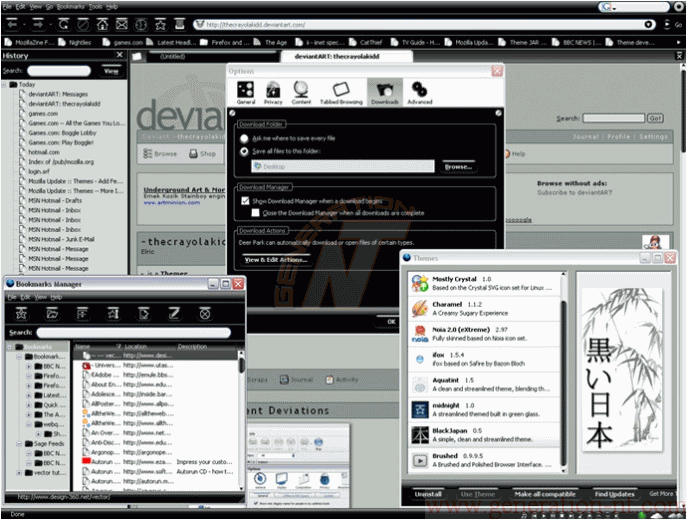Collapse the webq... folder in Bookmarks Manager
This screenshot has width=687, height=520.
click(29, 424)
